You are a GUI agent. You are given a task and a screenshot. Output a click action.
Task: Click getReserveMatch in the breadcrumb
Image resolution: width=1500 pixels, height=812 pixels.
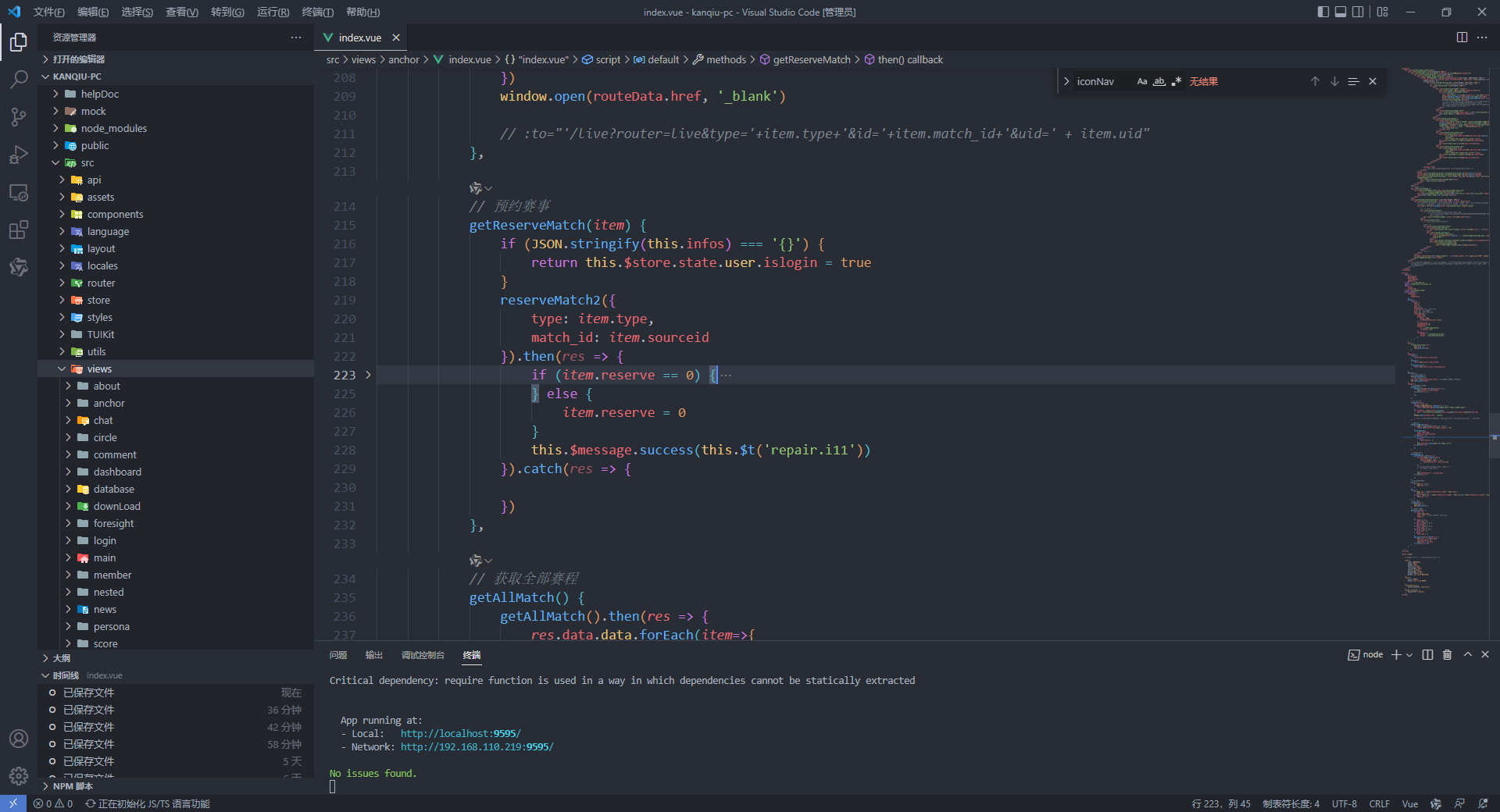(x=812, y=59)
